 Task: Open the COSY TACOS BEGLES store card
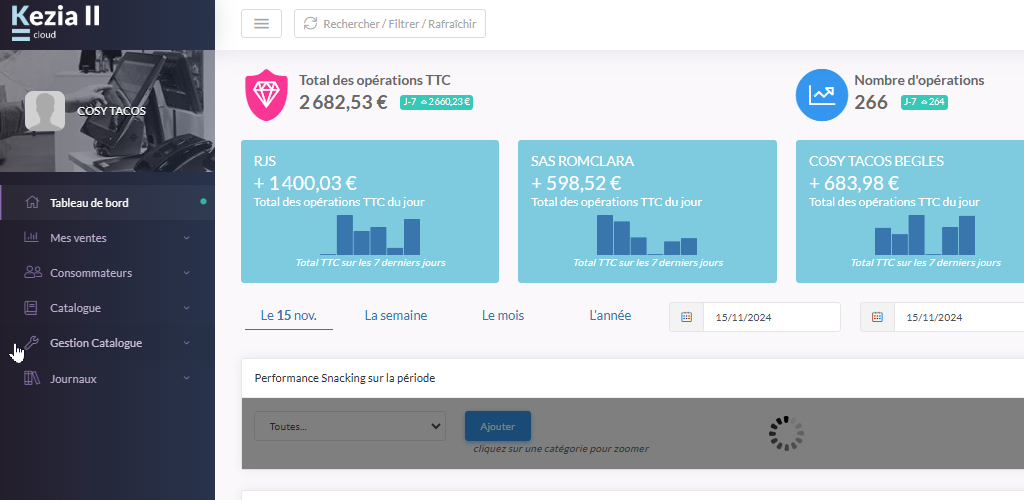[910, 211]
